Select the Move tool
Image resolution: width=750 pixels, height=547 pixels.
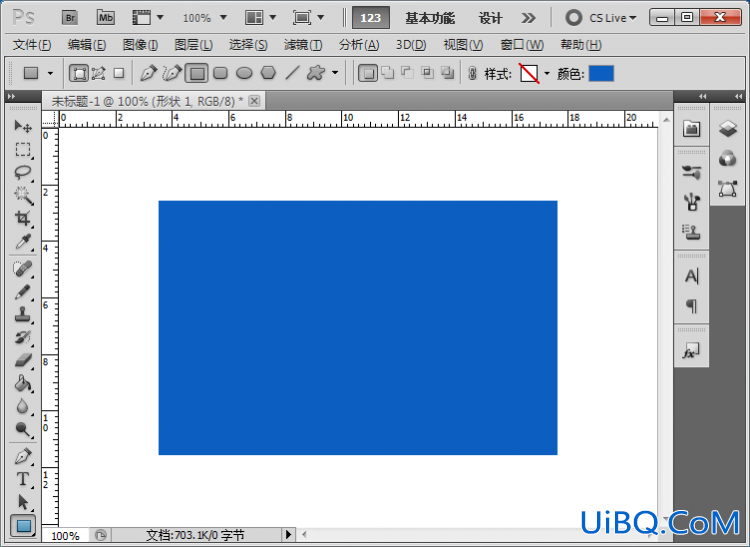coord(22,126)
